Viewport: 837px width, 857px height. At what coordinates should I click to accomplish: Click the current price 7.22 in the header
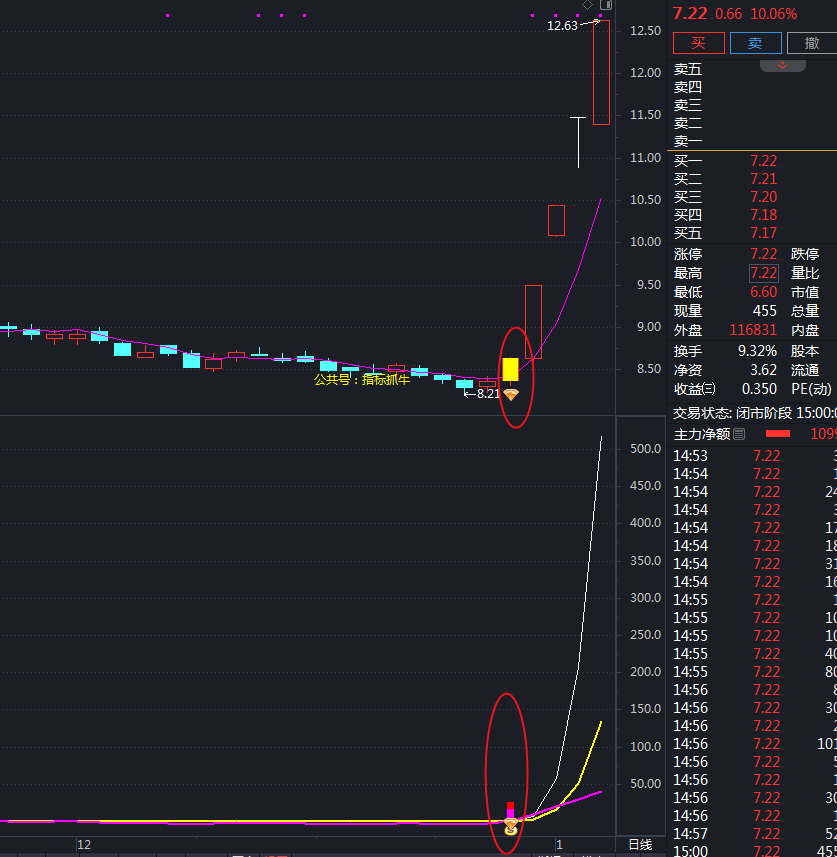690,13
